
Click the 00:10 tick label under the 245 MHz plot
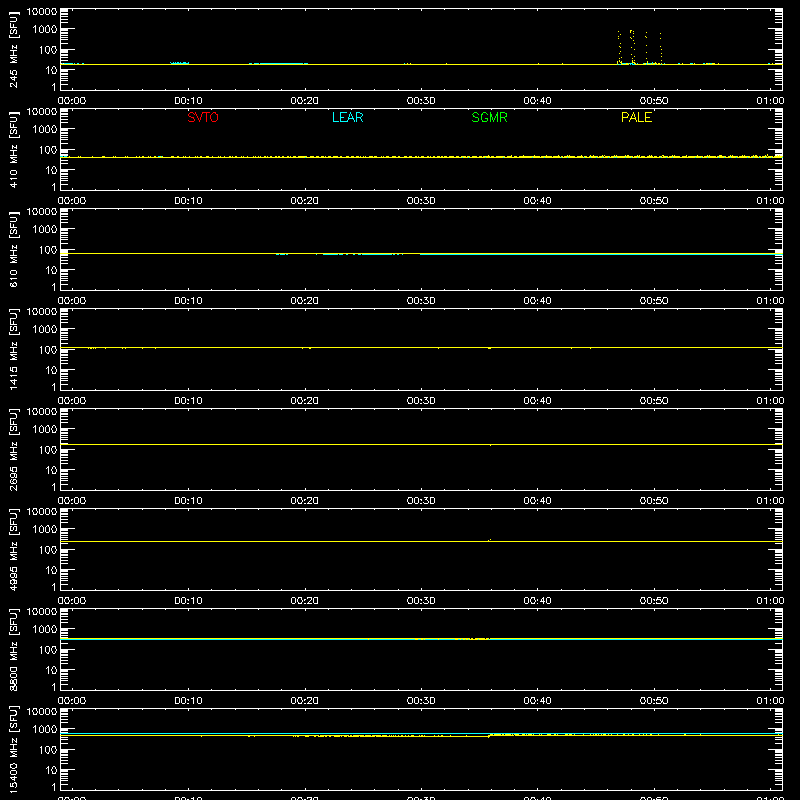[188, 101]
